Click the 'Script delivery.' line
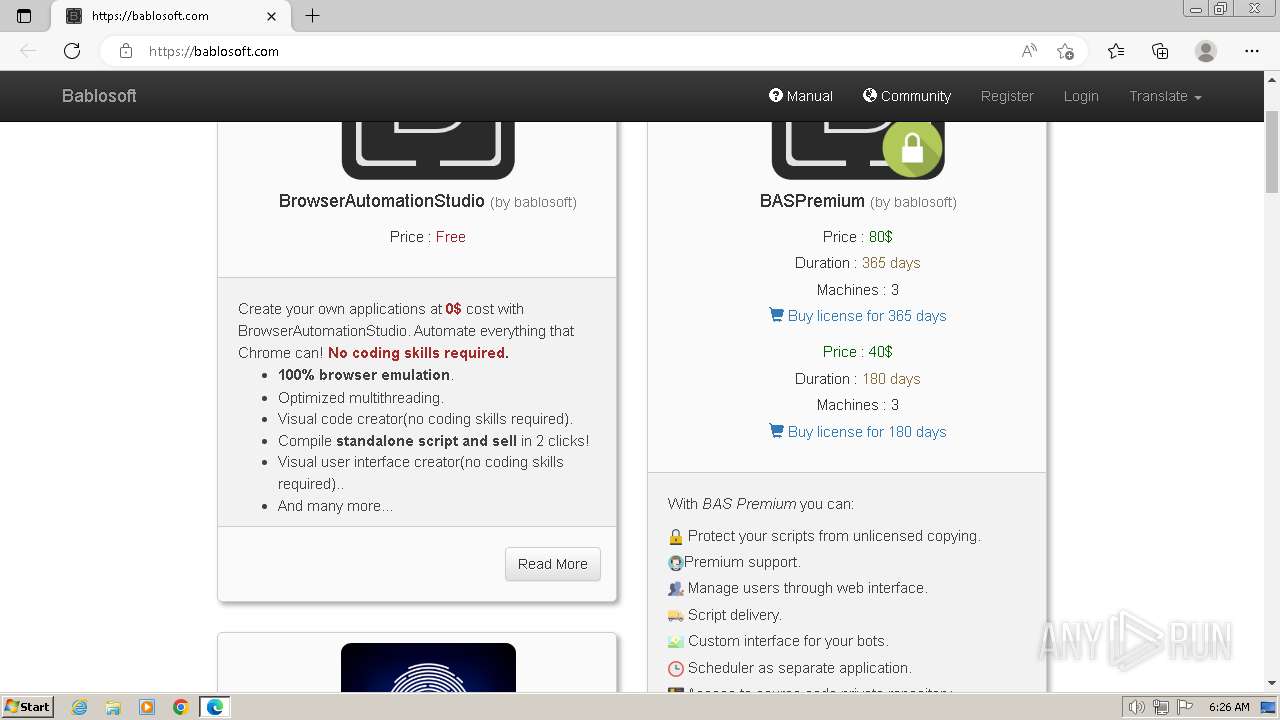 (x=725, y=615)
